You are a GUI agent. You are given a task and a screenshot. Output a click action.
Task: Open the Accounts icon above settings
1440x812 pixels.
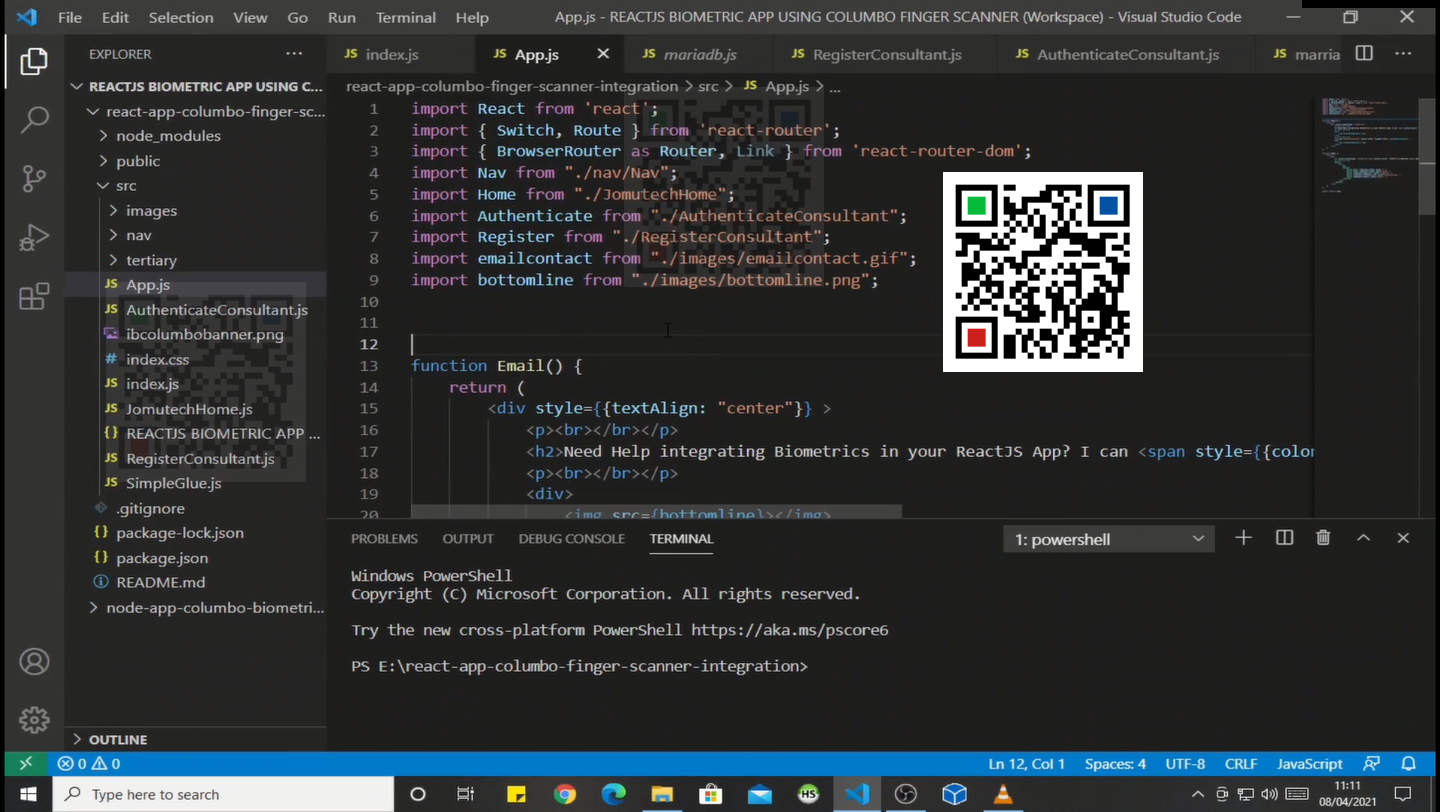[34, 661]
